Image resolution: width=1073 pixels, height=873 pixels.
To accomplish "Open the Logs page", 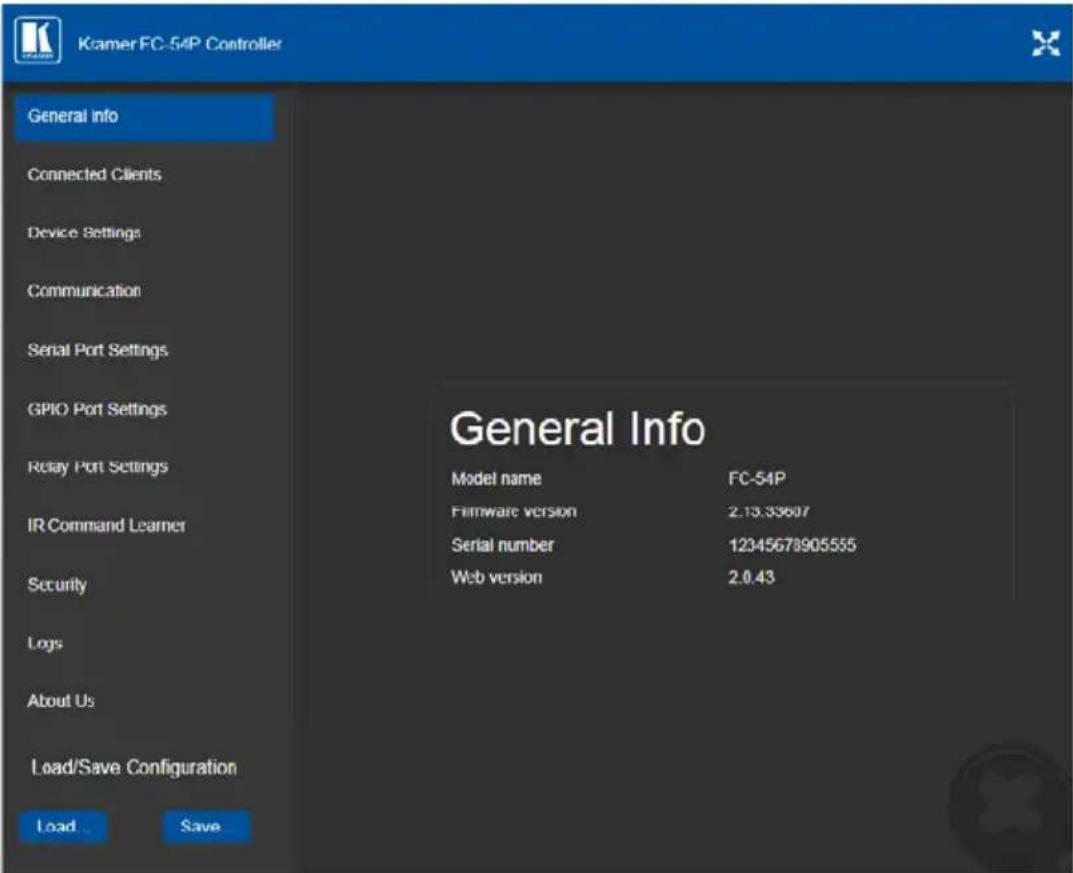I will tap(45, 643).
